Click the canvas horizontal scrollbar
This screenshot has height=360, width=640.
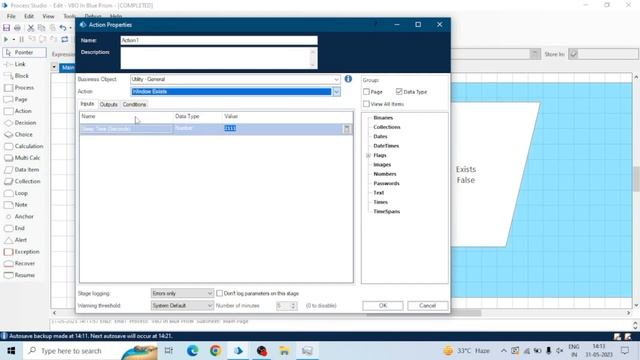(424, 313)
